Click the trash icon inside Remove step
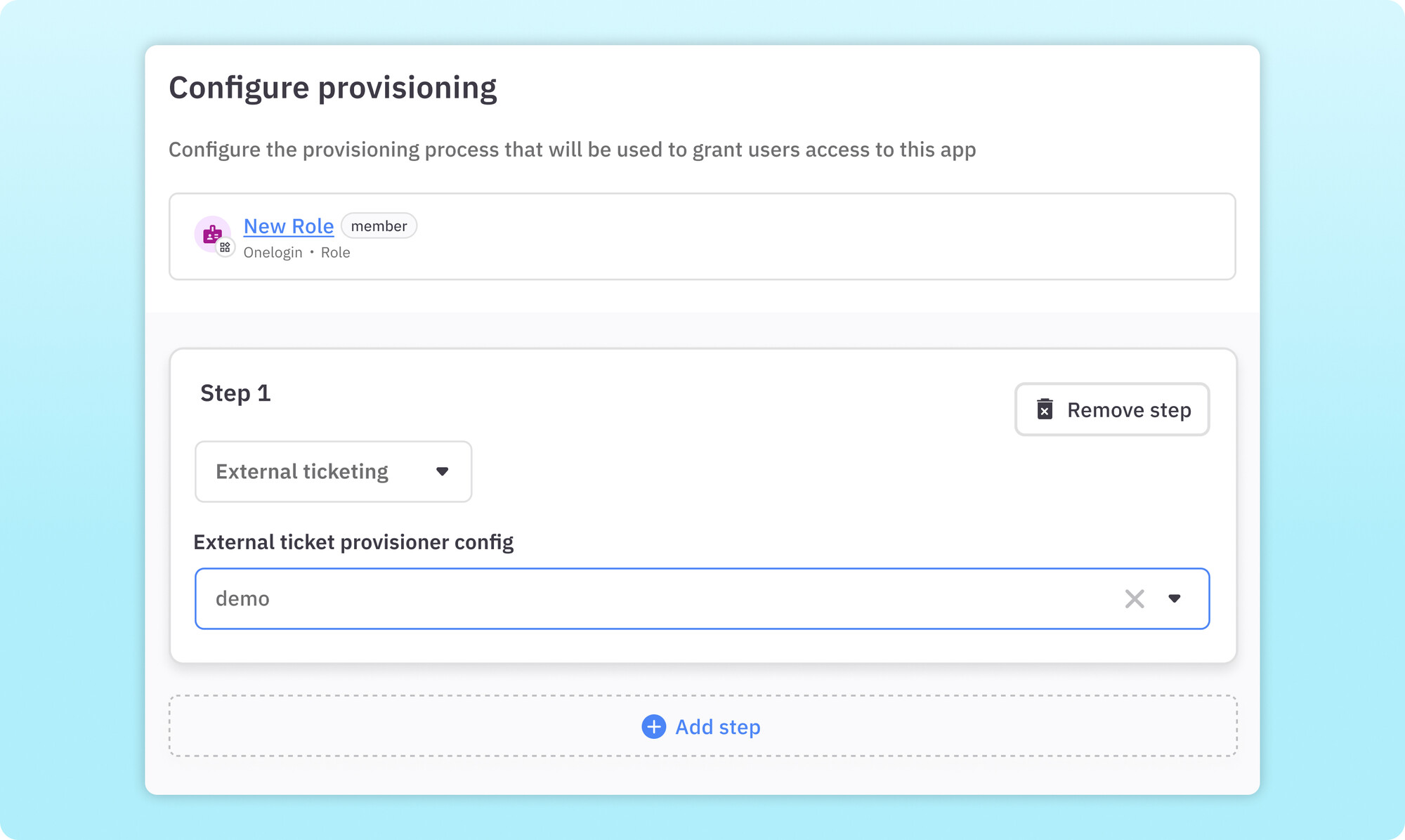 (1045, 409)
